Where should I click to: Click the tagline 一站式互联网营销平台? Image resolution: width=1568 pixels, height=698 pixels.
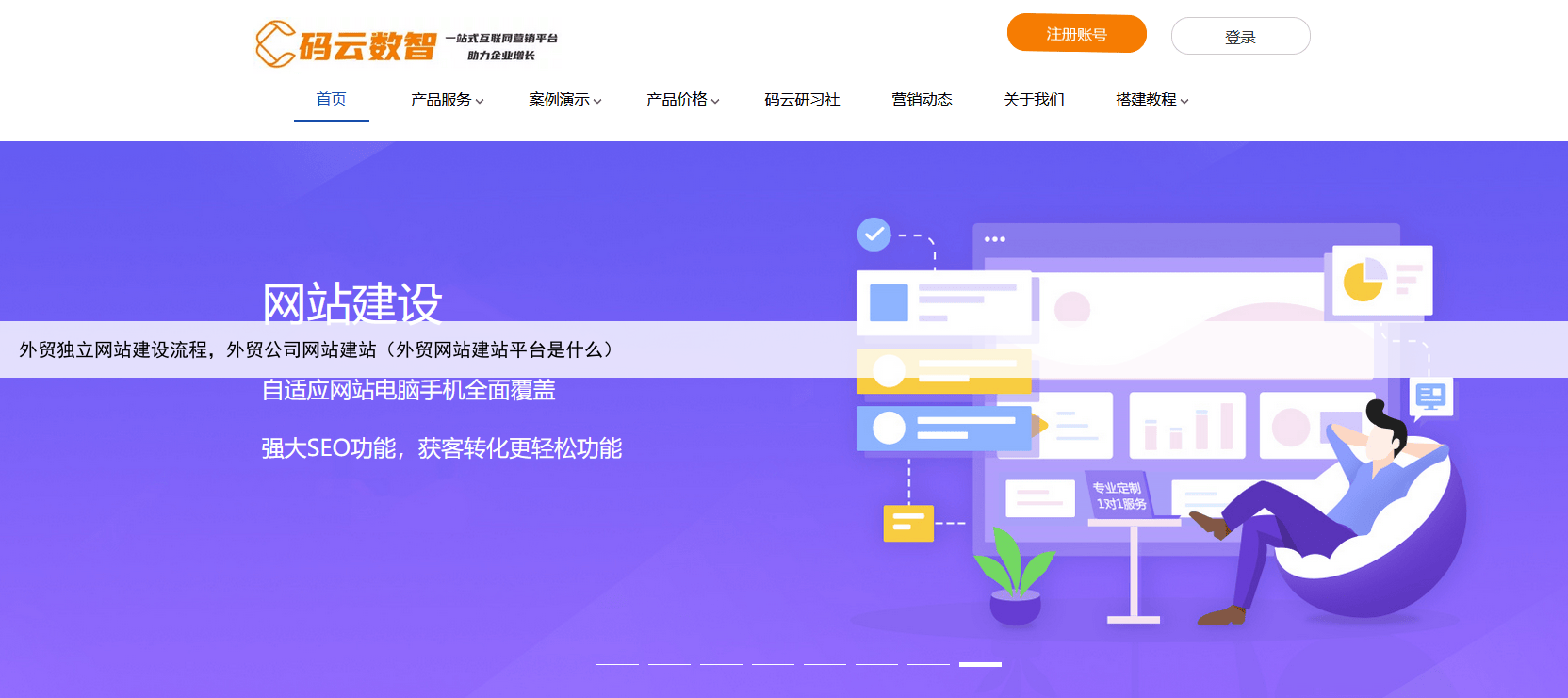[x=501, y=39]
